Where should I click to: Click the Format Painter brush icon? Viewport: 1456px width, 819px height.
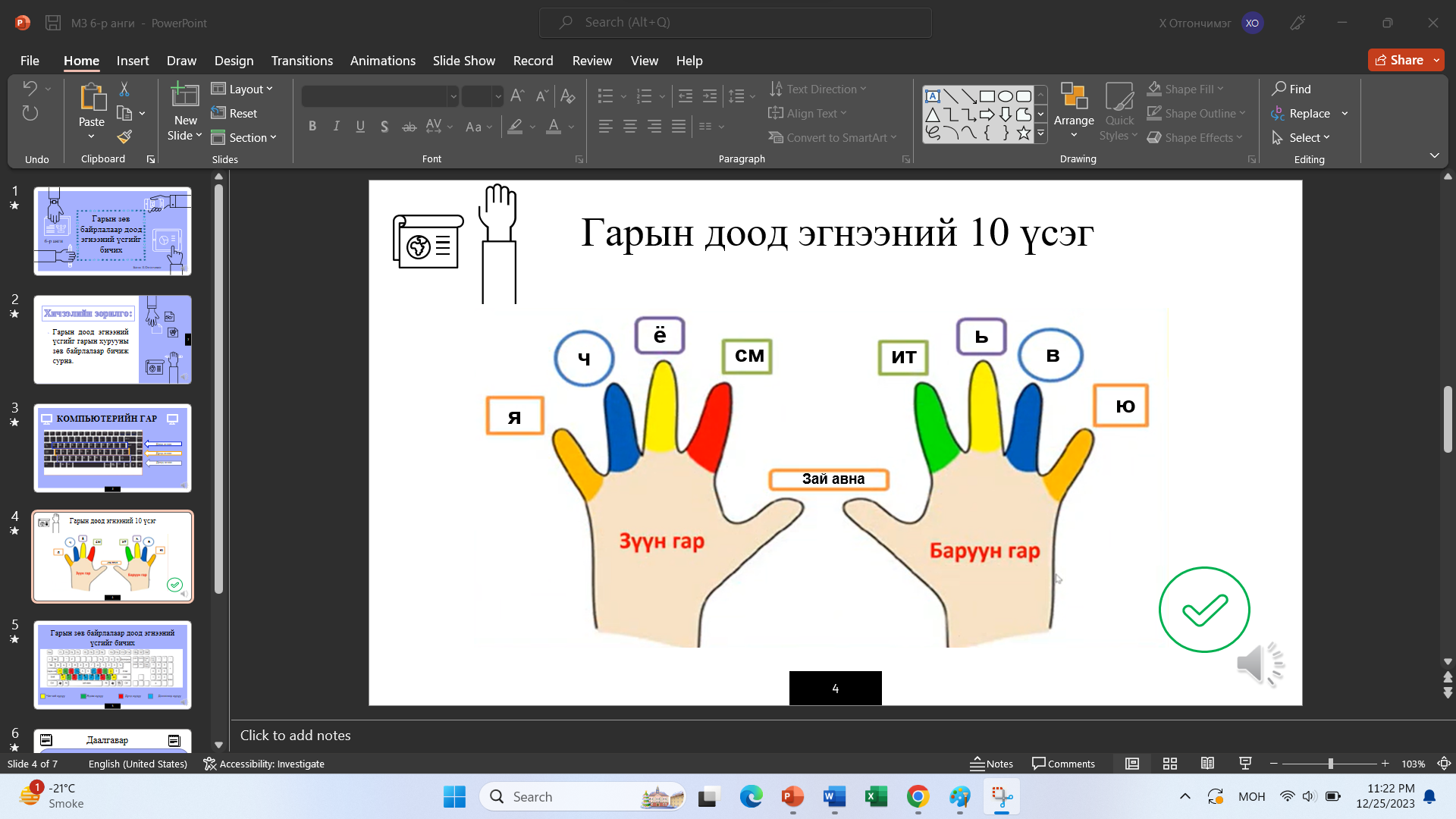pos(124,137)
